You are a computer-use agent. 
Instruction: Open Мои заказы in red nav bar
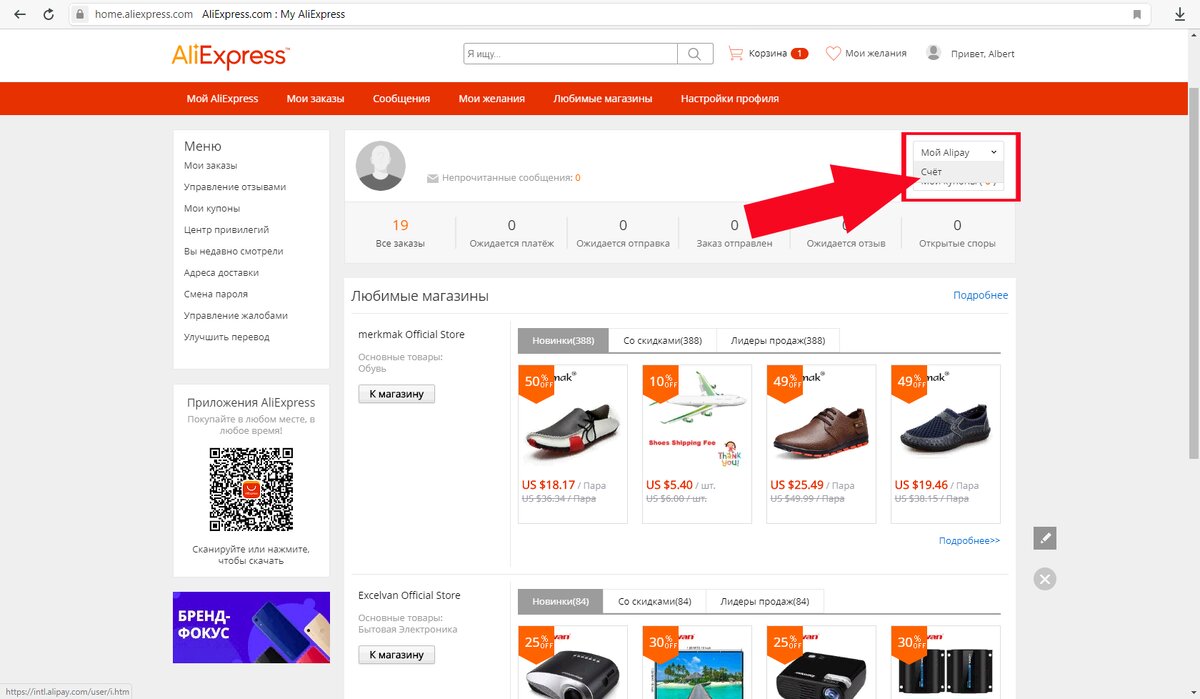coord(315,99)
